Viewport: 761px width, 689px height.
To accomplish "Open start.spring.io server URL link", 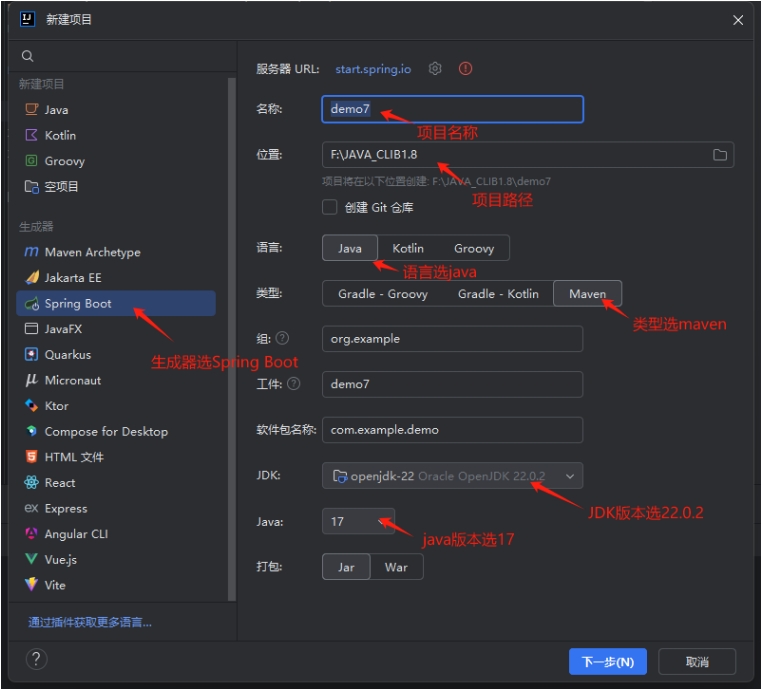I will pyautogui.click(x=373, y=69).
